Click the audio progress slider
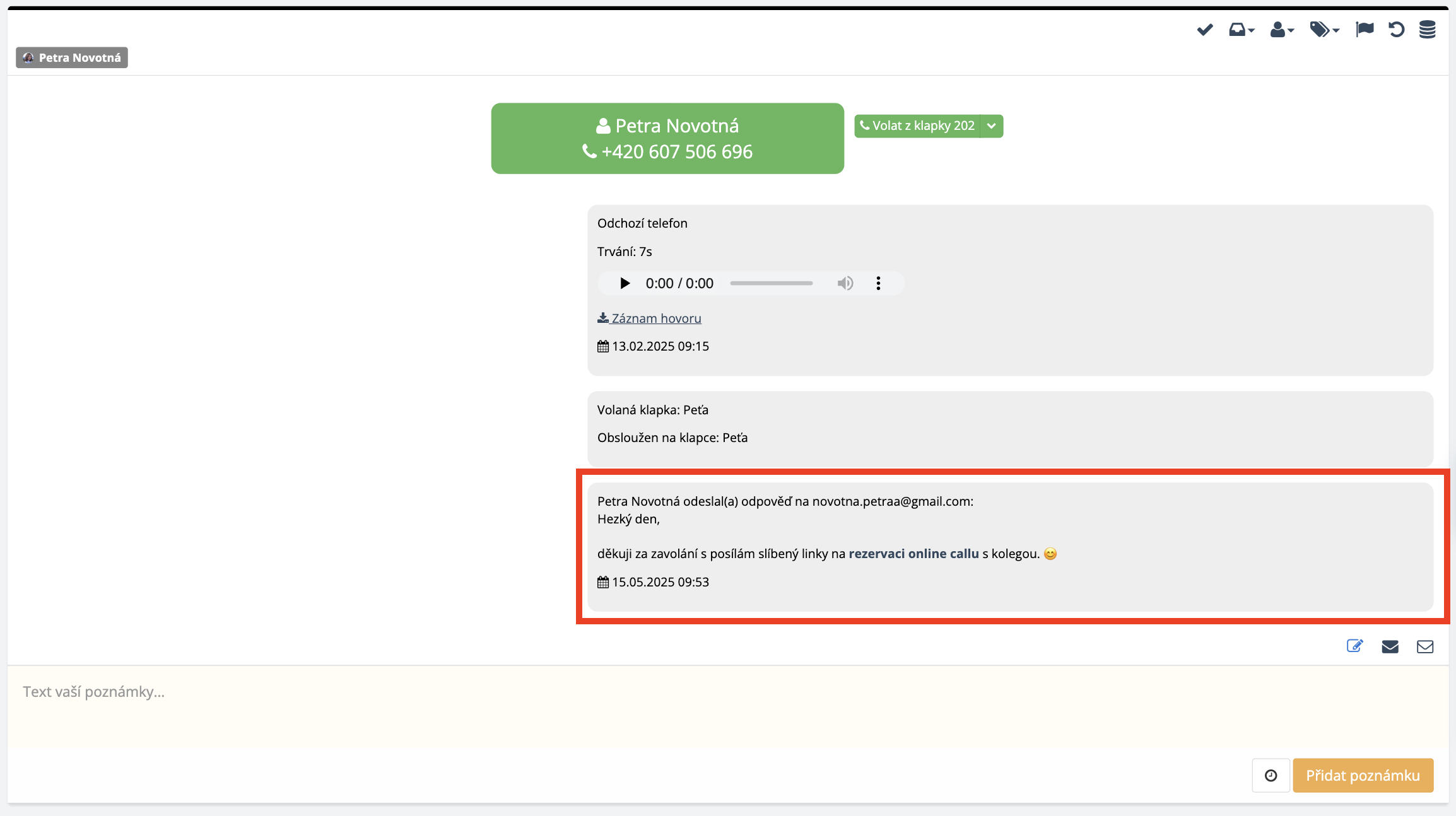Screen dimensions: 1456x816 tap(771, 283)
